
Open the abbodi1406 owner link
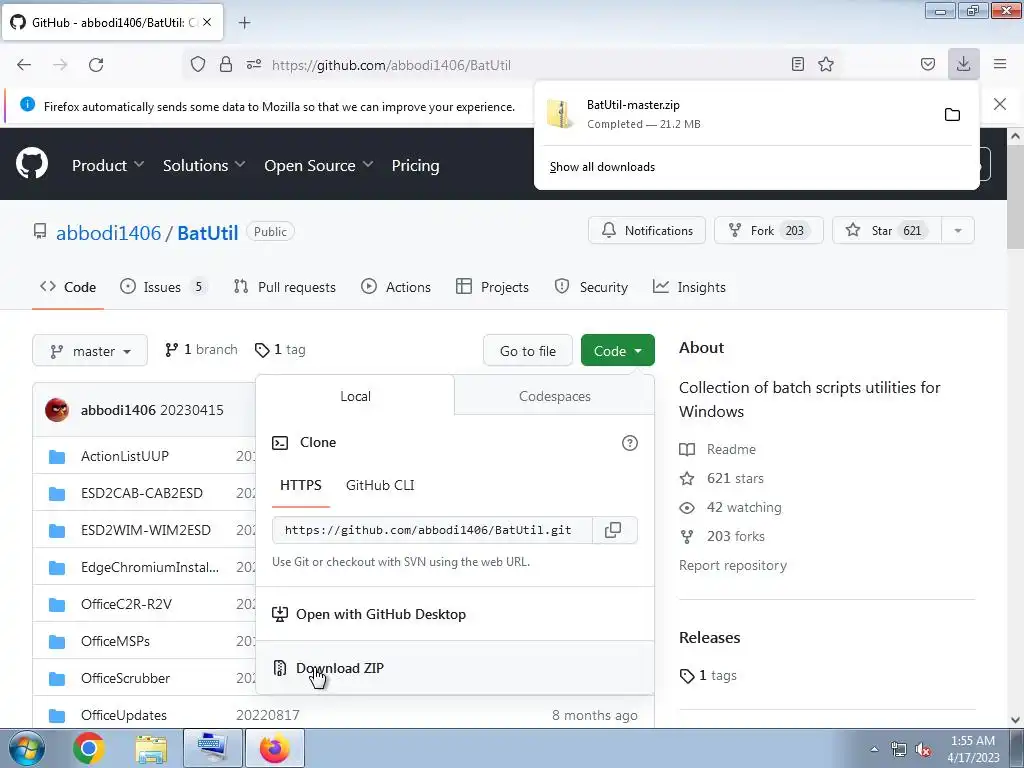click(108, 232)
